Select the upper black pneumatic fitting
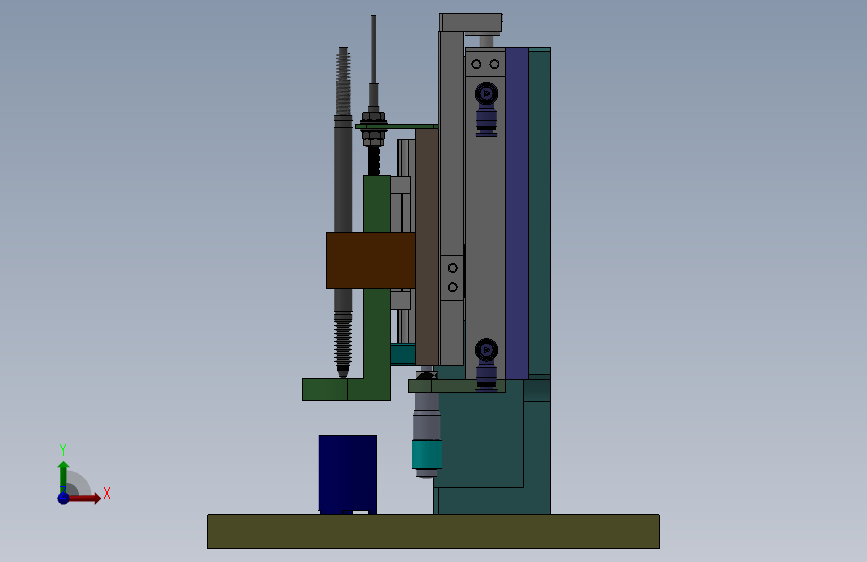The width and height of the screenshot is (867, 562). 487,109
